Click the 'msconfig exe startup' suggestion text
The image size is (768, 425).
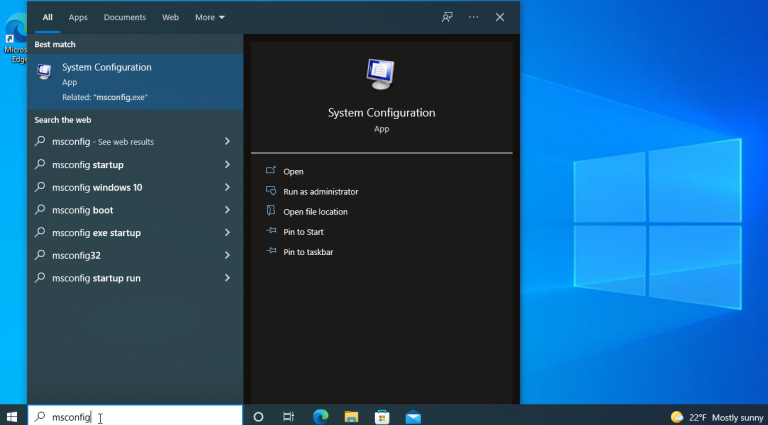pos(96,233)
